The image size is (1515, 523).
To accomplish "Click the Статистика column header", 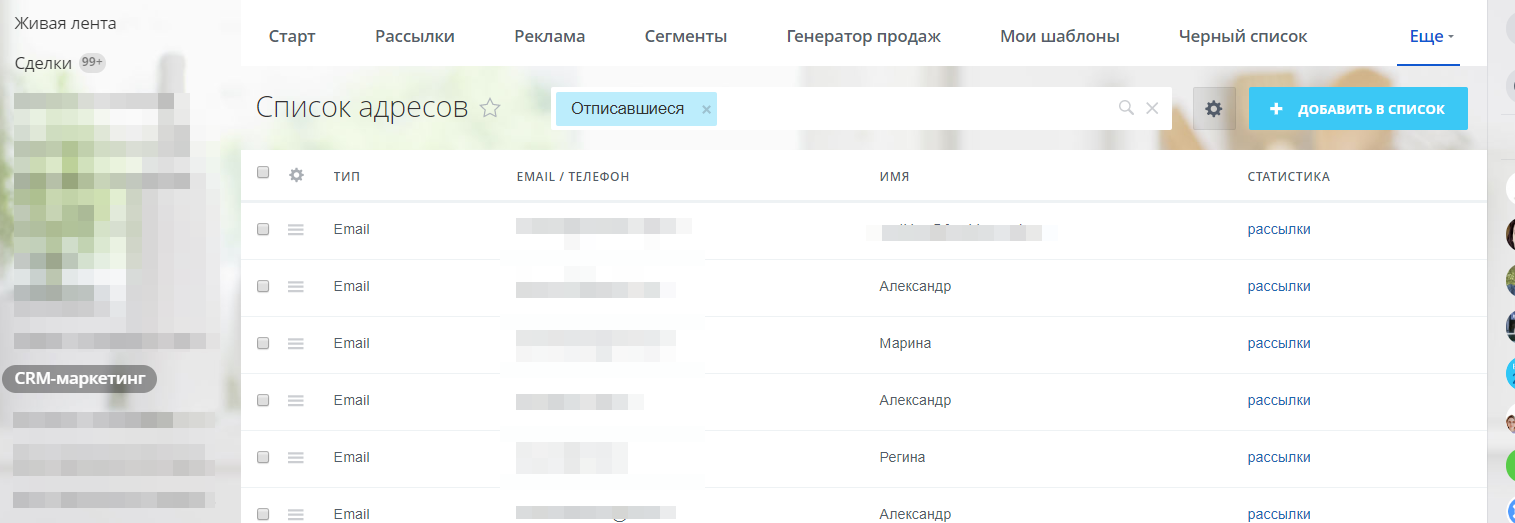I will 1289,176.
